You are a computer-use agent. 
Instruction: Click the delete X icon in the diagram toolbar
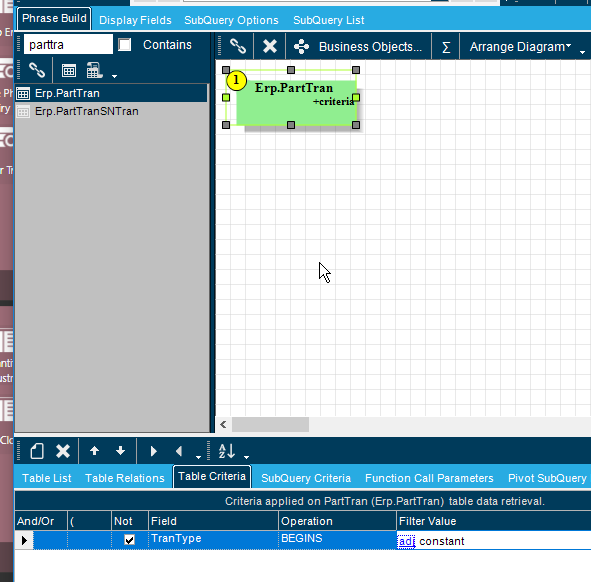pos(270,46)
